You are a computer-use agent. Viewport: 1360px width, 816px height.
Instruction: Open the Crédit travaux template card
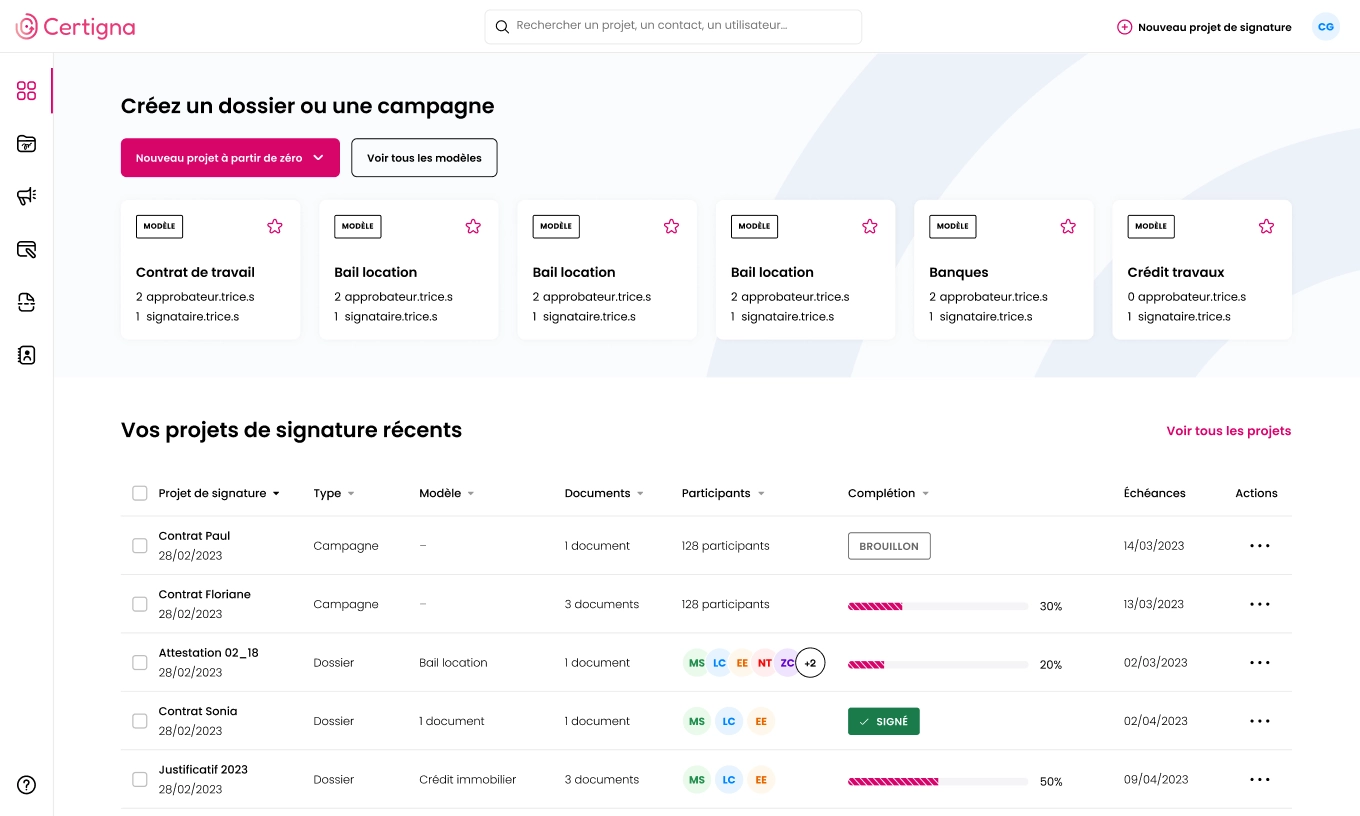(1202, 270)
